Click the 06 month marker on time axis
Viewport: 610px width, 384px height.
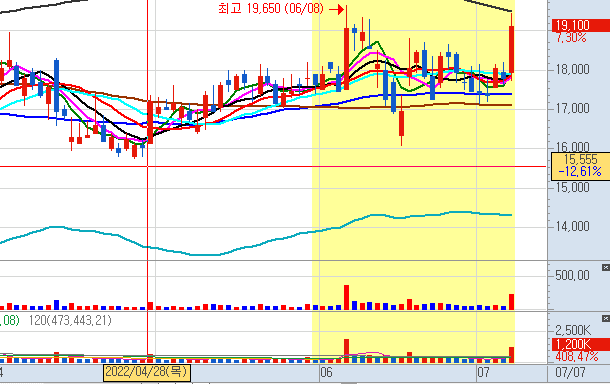[x=326, y=372]
